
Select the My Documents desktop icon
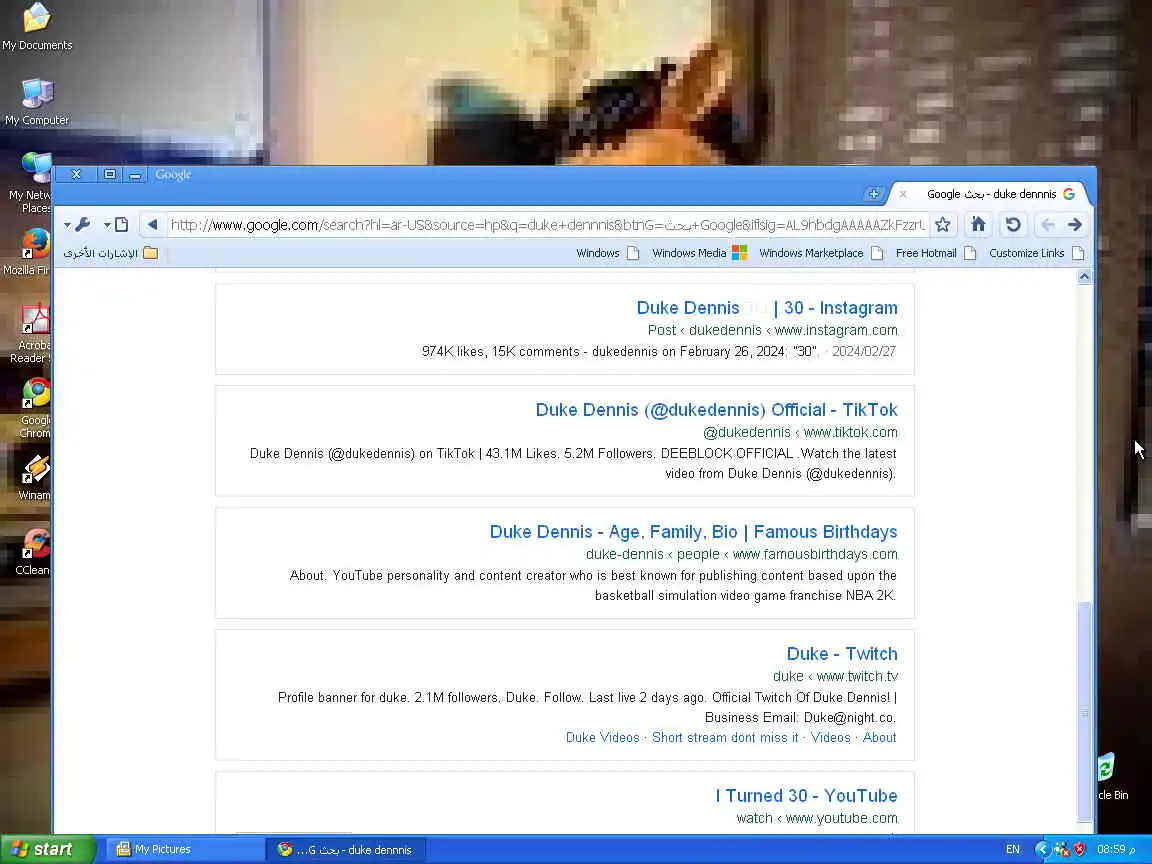[37, 28]
